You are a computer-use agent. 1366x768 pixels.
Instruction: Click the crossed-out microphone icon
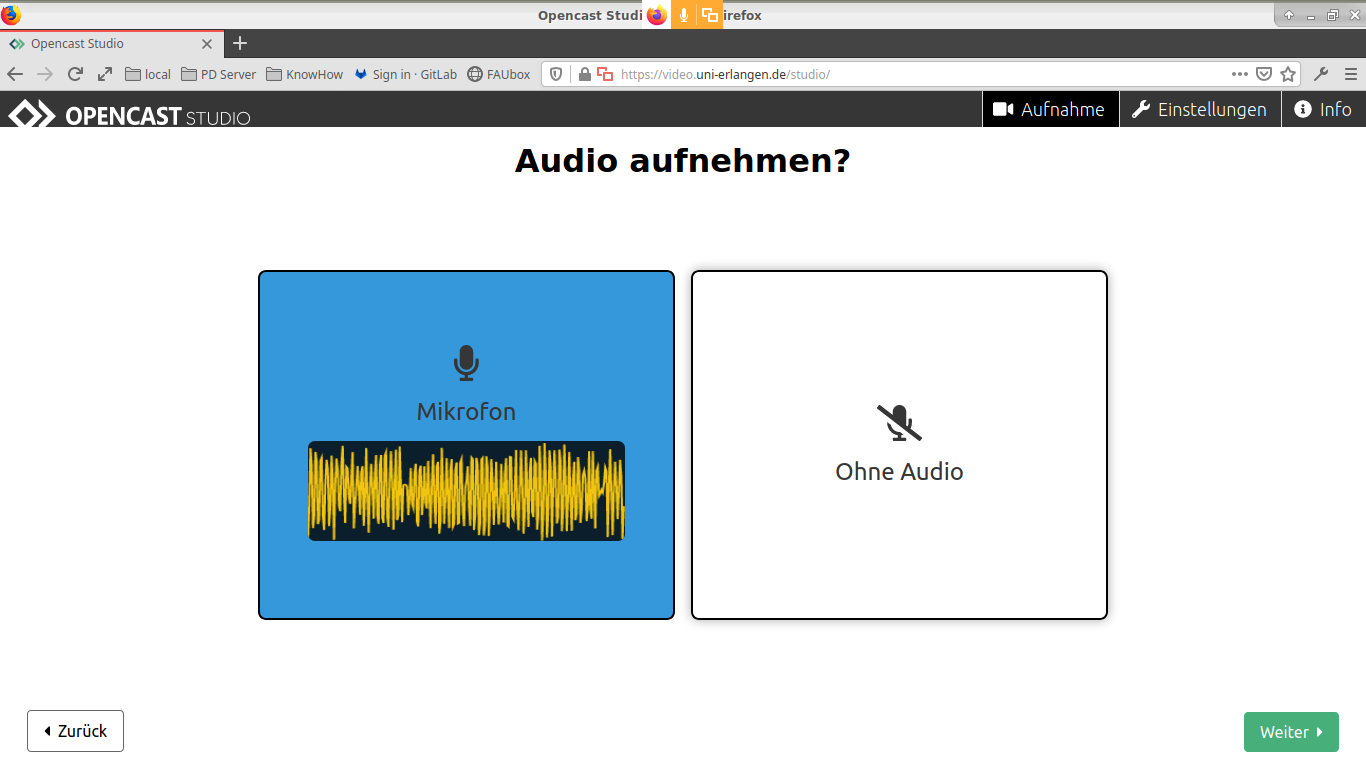pos(899,423)
